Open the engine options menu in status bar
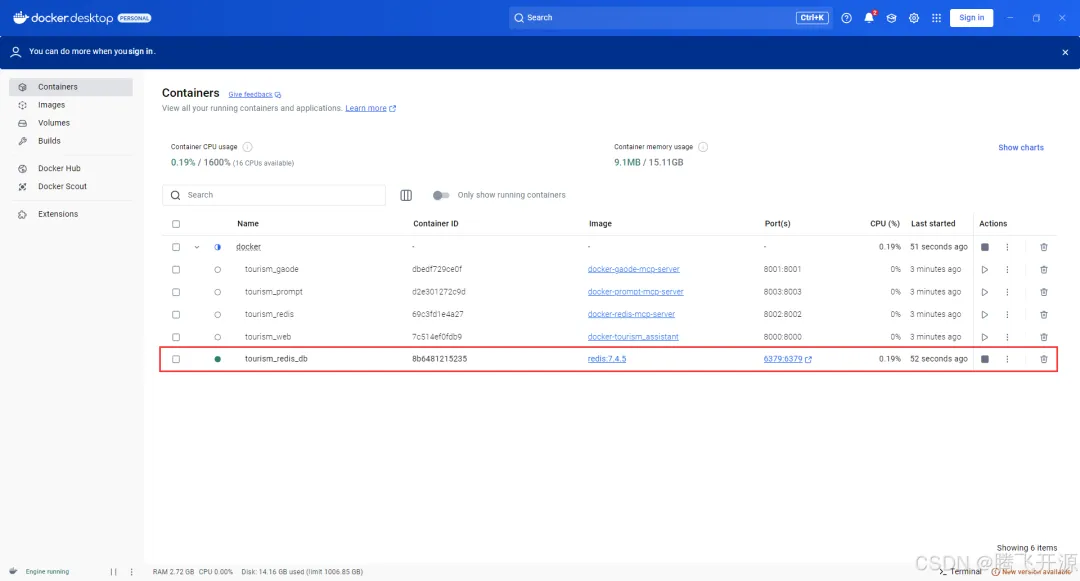 pyautogui.click(x=132, y=571)
